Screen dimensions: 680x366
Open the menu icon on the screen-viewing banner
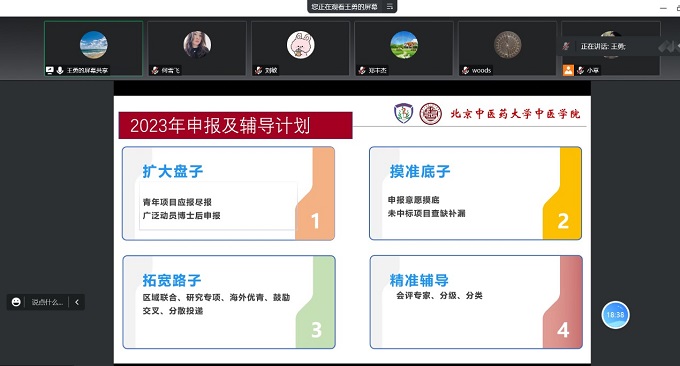tap(389, 7)
